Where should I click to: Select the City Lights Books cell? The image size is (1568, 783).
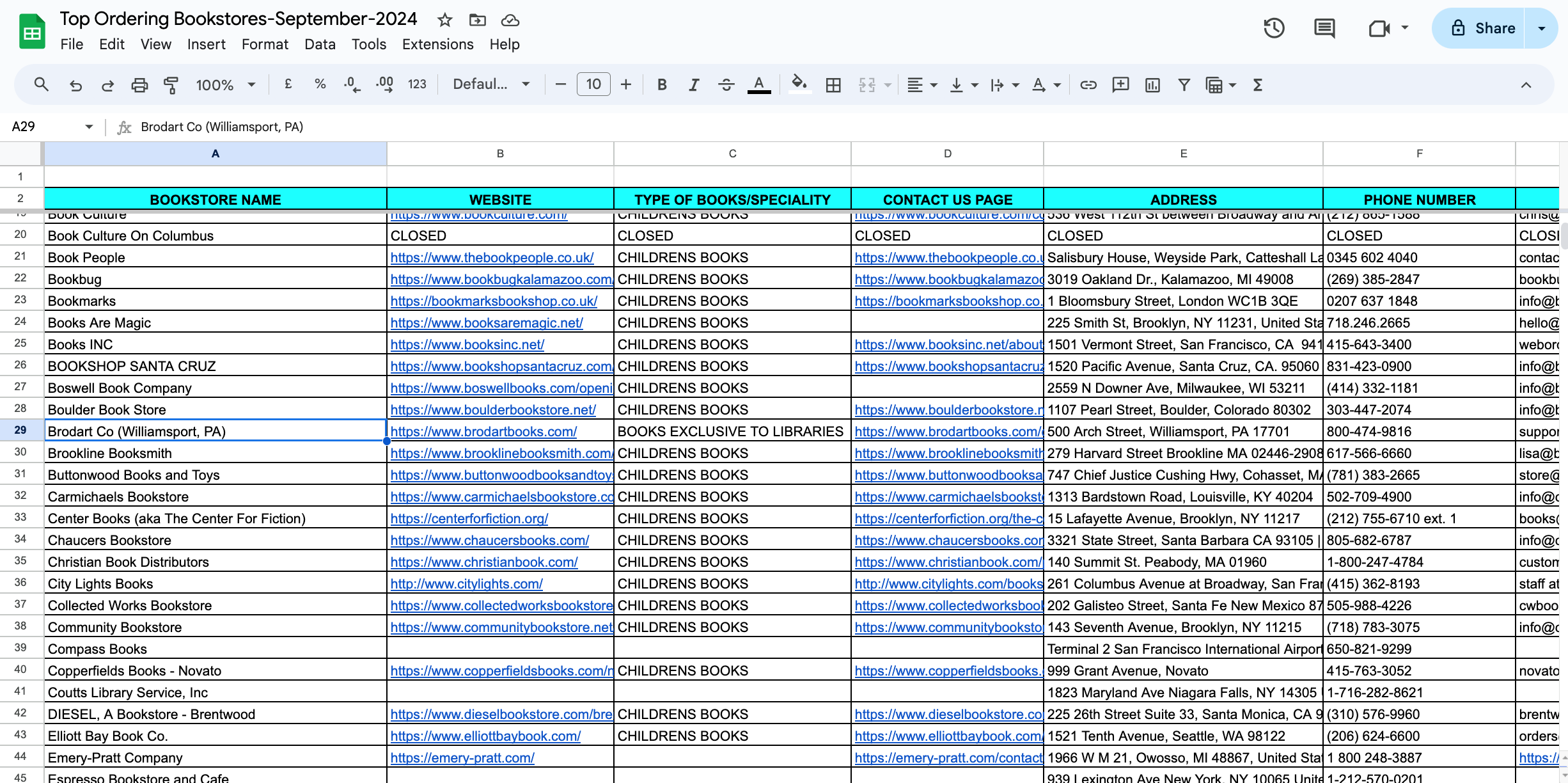(216, 583)
